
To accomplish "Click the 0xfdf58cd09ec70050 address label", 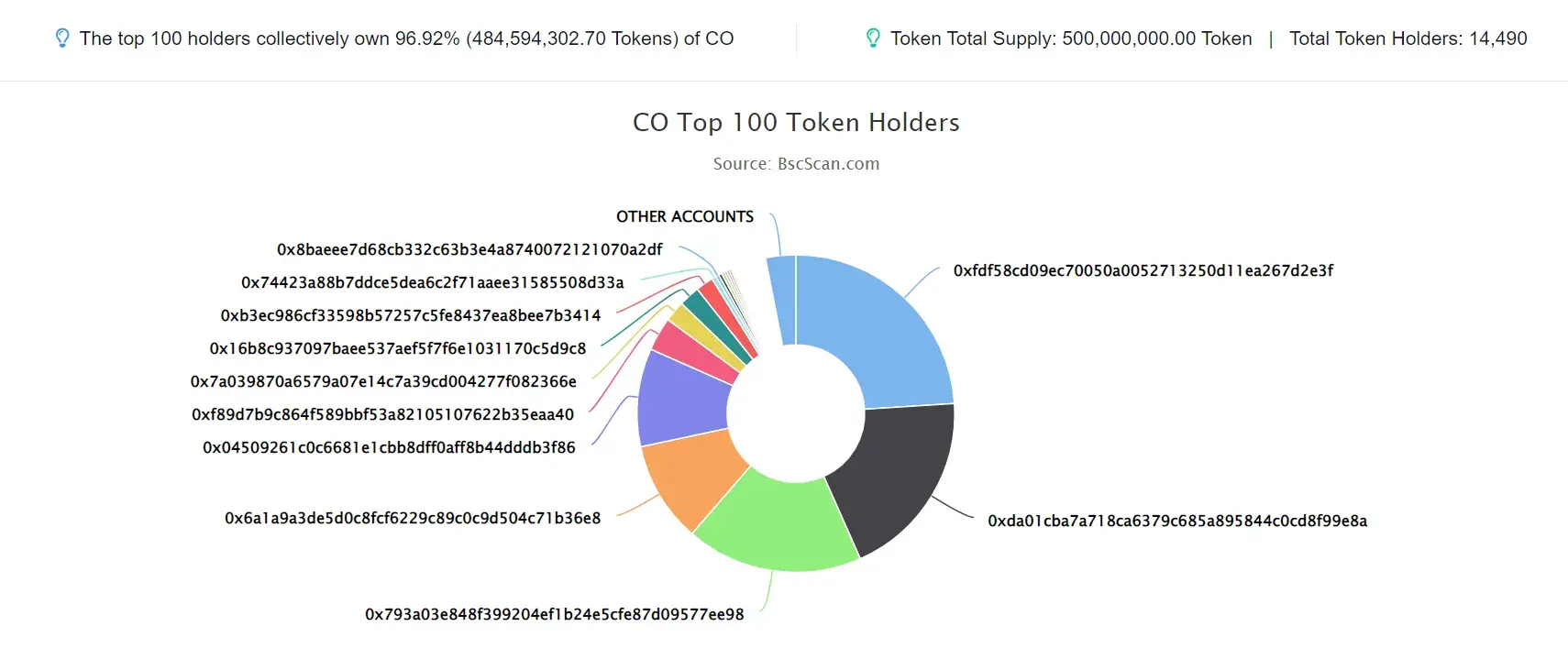I will [x=1143, y=270].
